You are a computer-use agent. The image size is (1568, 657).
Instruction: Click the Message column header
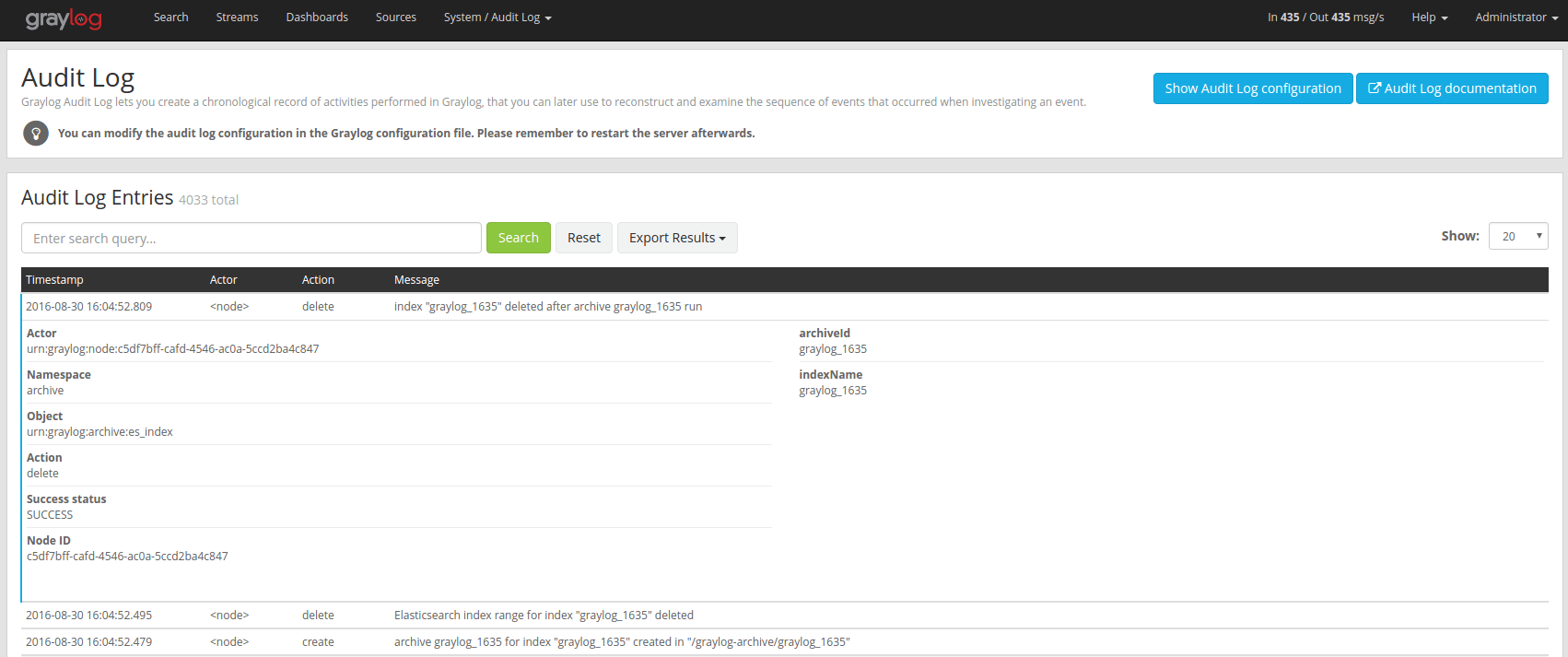[416, 280]
